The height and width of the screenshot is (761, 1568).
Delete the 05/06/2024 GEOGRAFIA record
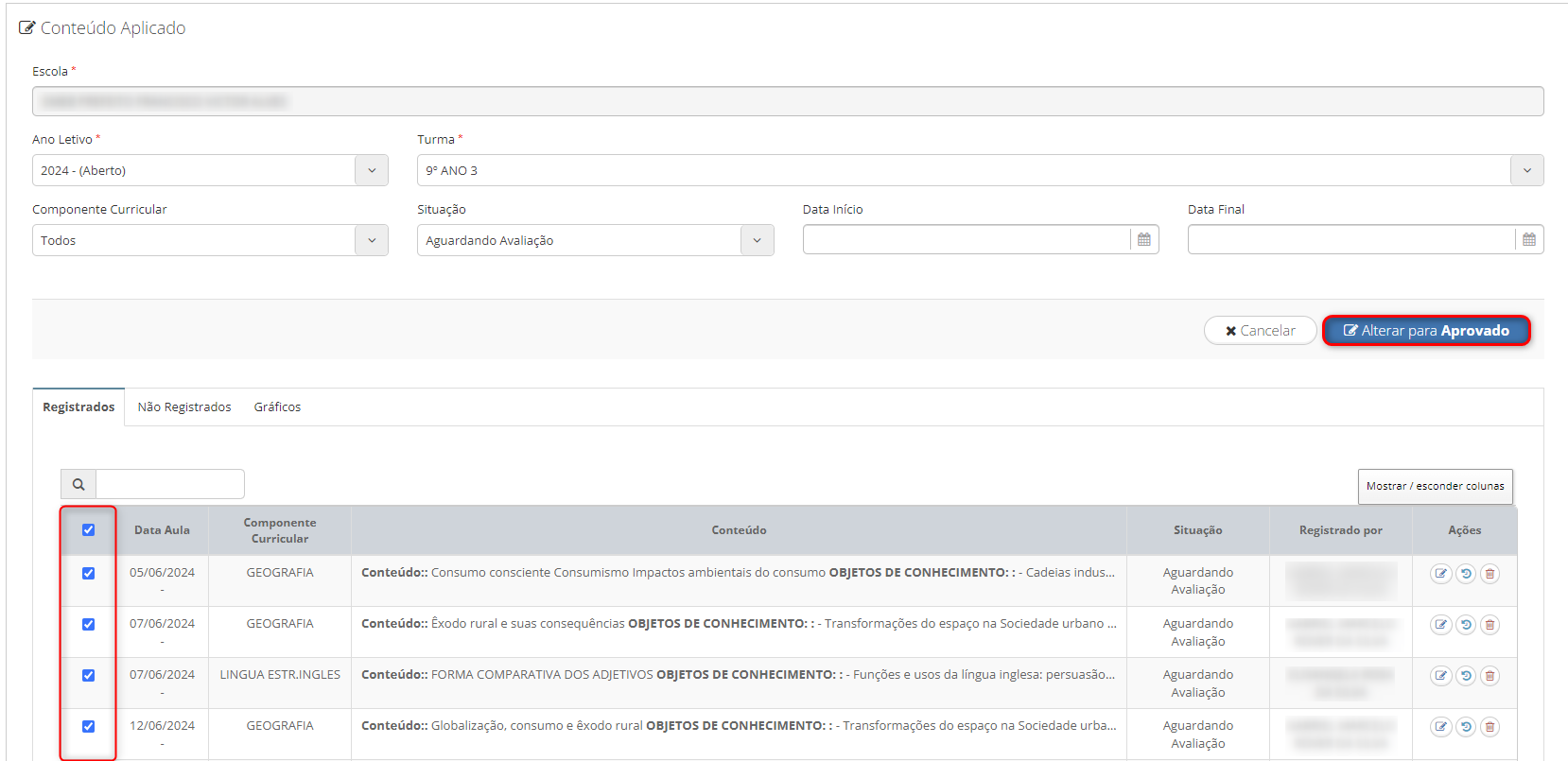pyautogui.click(x=1490, y=574)
